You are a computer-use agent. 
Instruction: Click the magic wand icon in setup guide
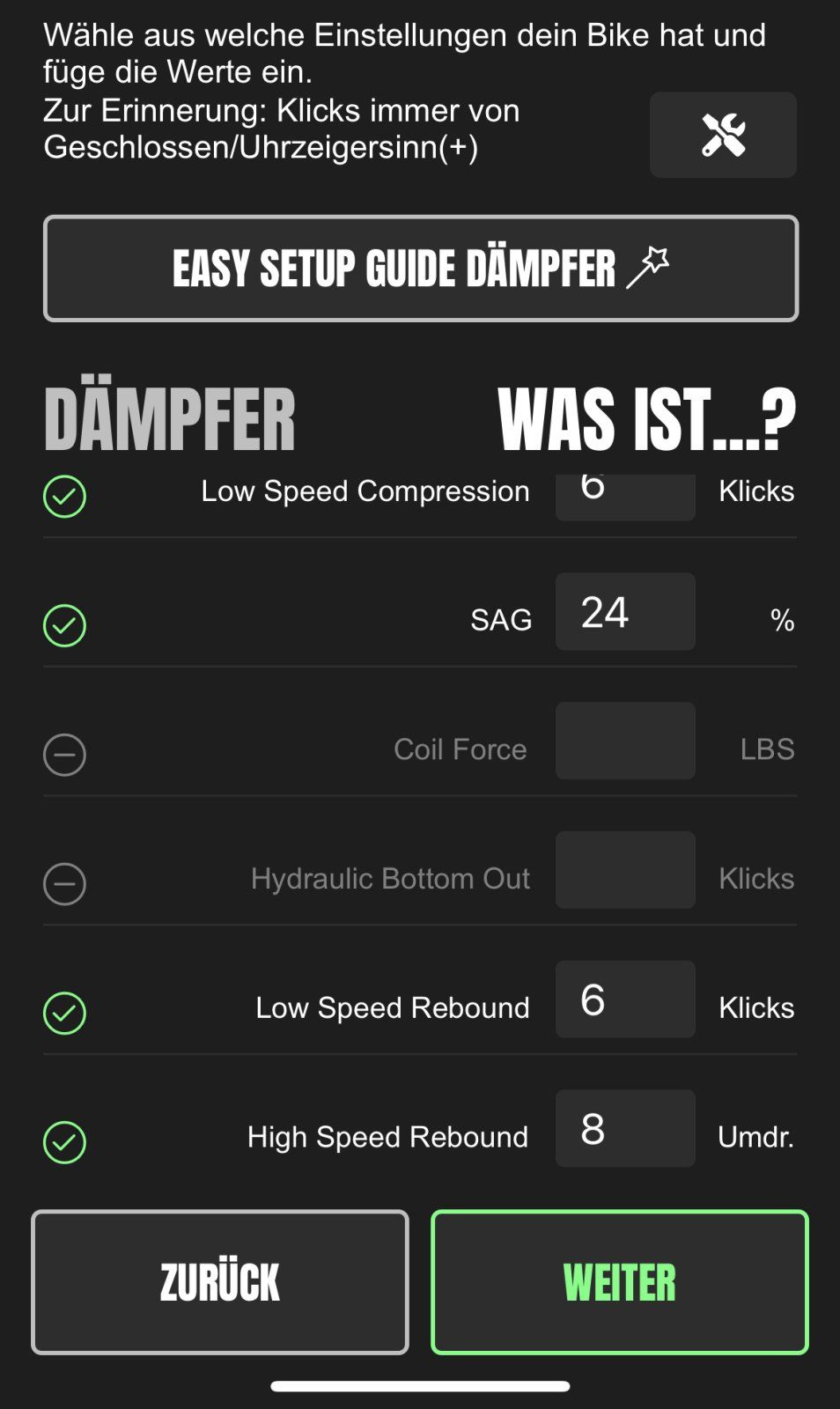coord(648,268)
